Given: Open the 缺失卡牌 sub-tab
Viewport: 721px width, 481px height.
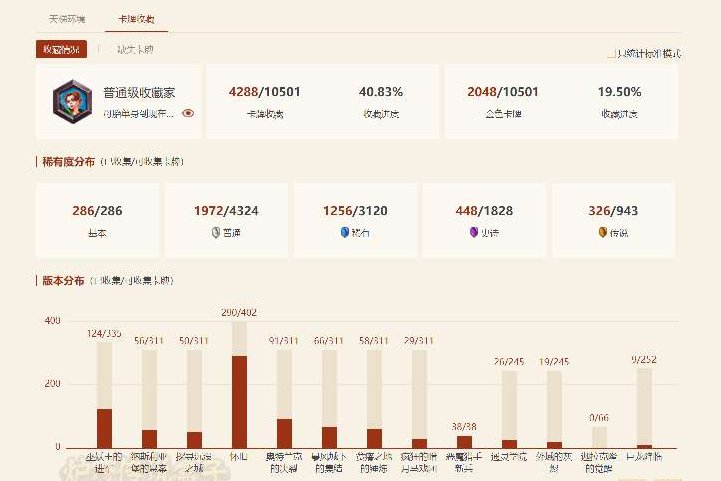Looking at the screenshot, I should (x=135, y=49).
